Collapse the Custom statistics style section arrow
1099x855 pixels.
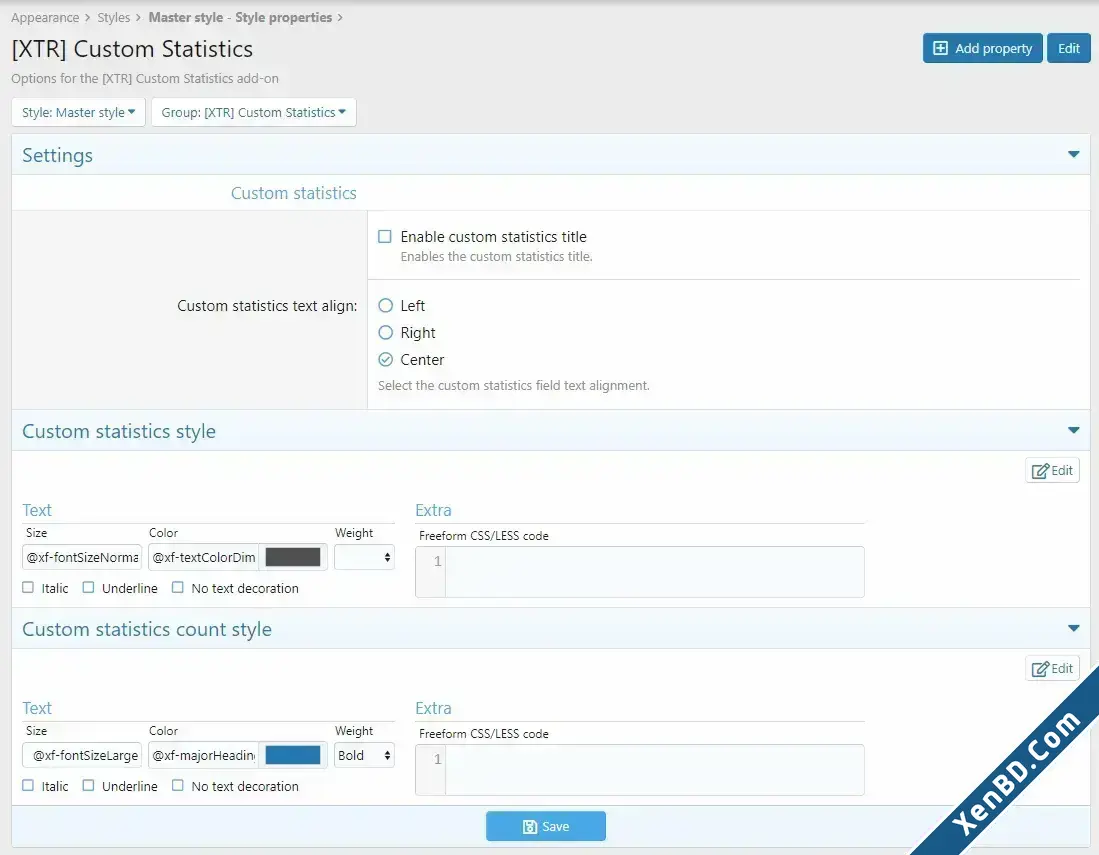point(1073,430)
